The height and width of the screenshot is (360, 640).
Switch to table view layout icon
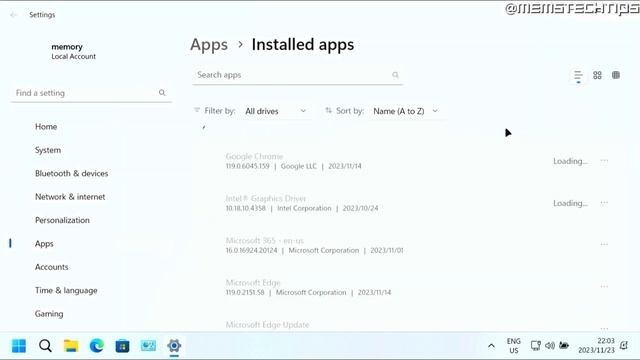click(x=616, y=75)
